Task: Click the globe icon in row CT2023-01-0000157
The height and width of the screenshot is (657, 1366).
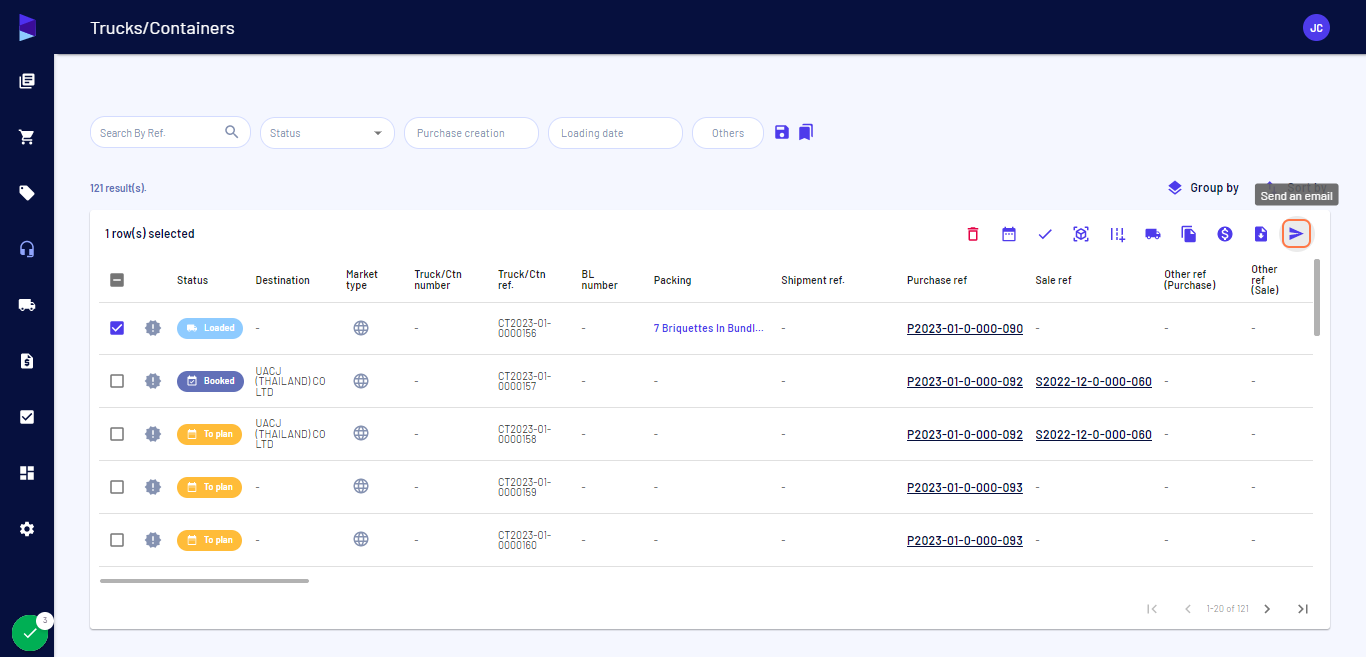Action: click(361, 381)
